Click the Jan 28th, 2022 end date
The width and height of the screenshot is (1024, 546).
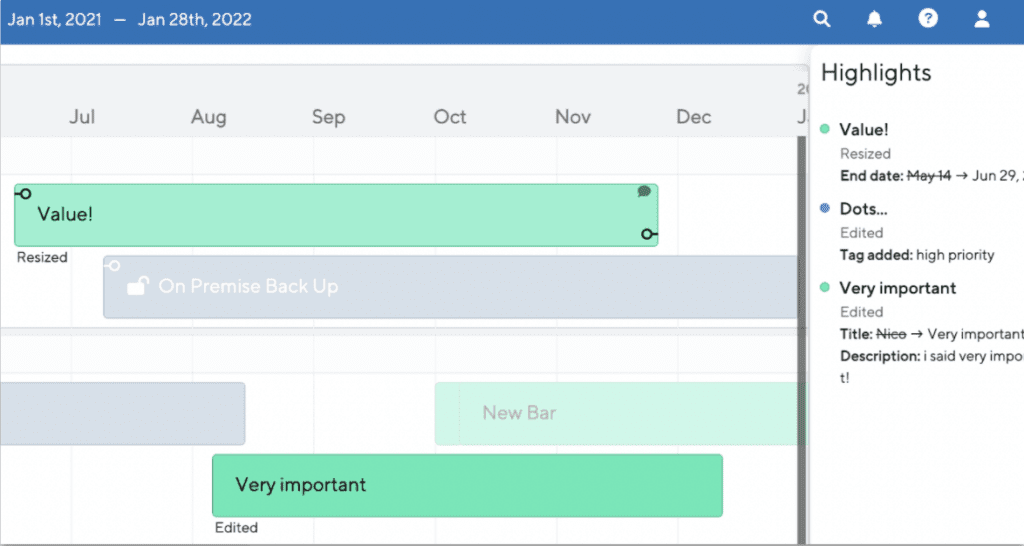195,20
